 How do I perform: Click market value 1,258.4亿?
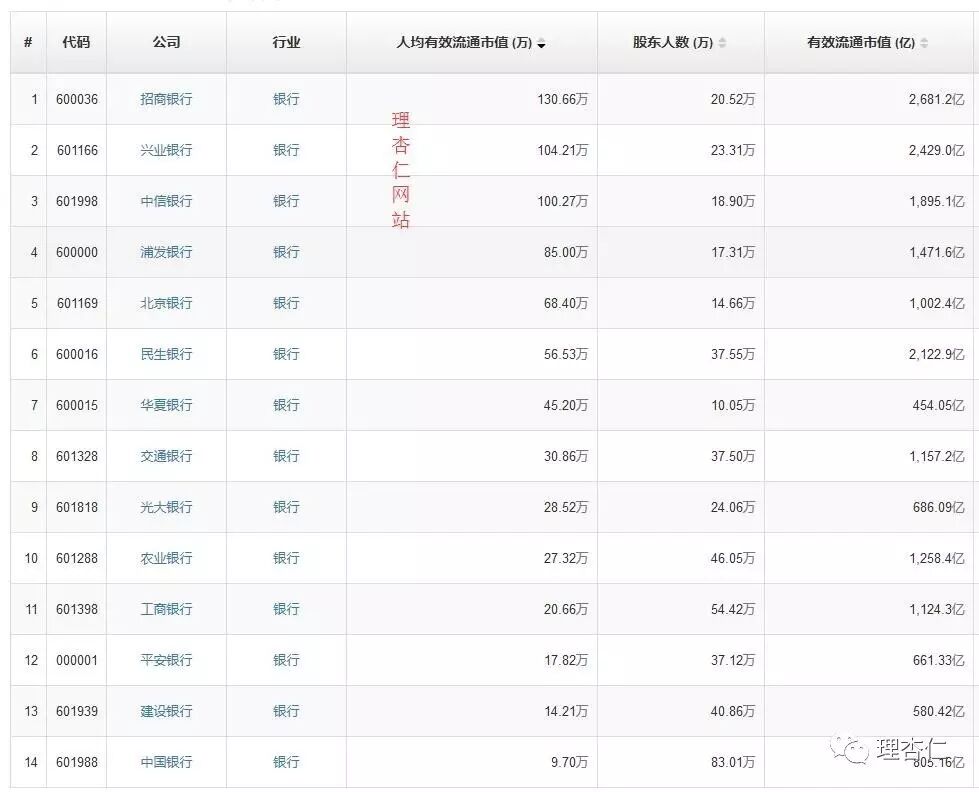coord(937,558)
